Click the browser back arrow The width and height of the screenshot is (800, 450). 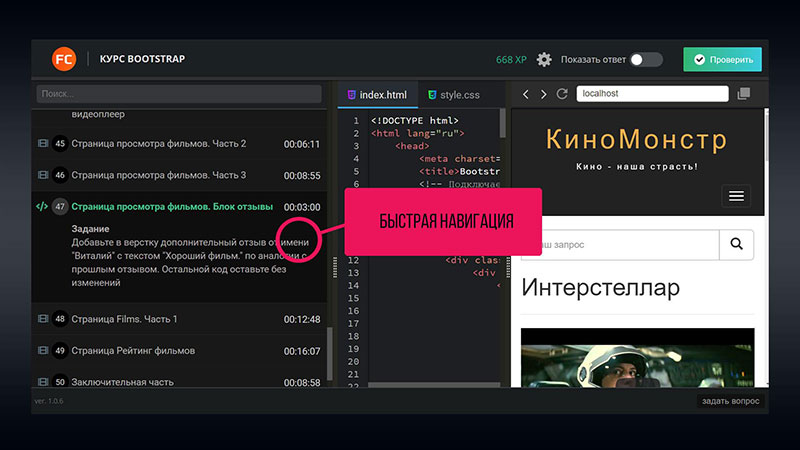(524, 94)
